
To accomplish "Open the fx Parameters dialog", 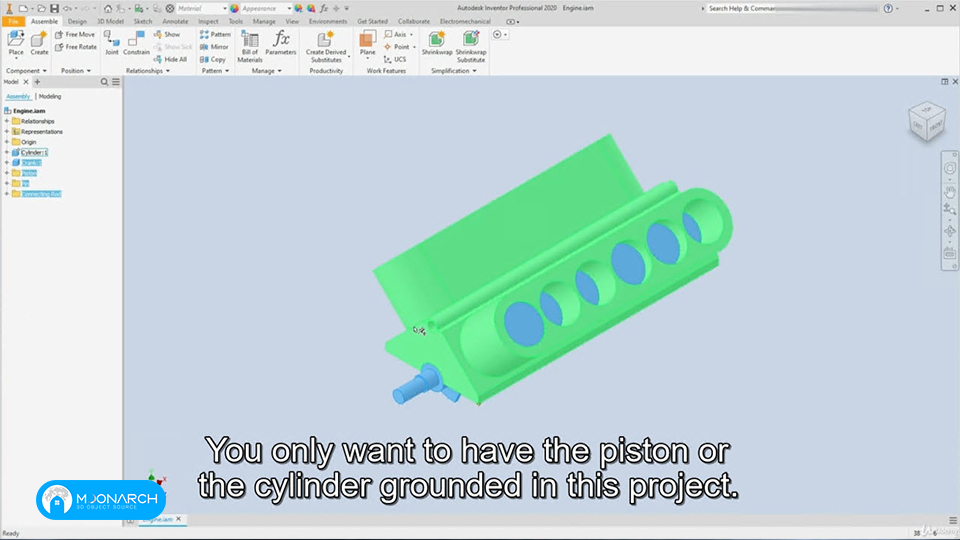I will (281, 43).
